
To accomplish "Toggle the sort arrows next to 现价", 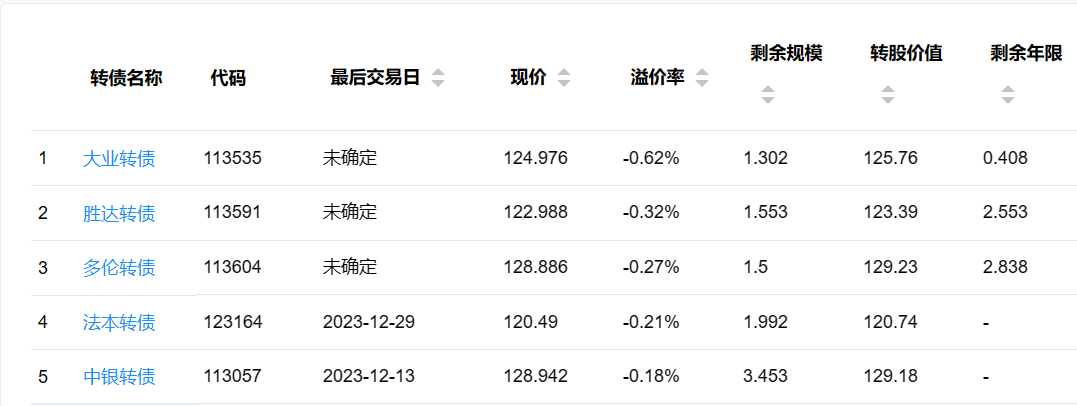I will 564,78.
